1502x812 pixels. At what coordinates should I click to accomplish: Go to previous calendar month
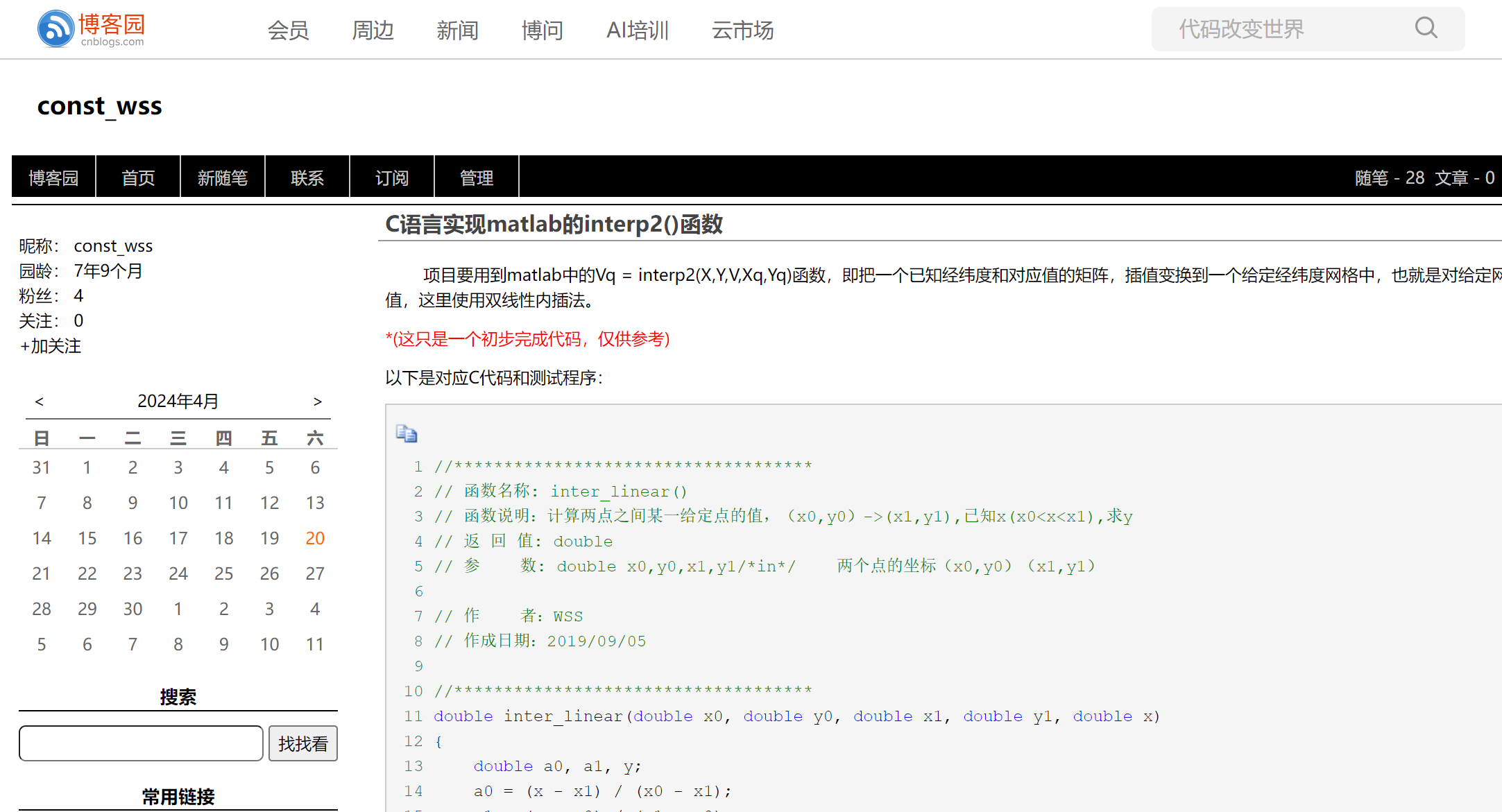(40, 401)
